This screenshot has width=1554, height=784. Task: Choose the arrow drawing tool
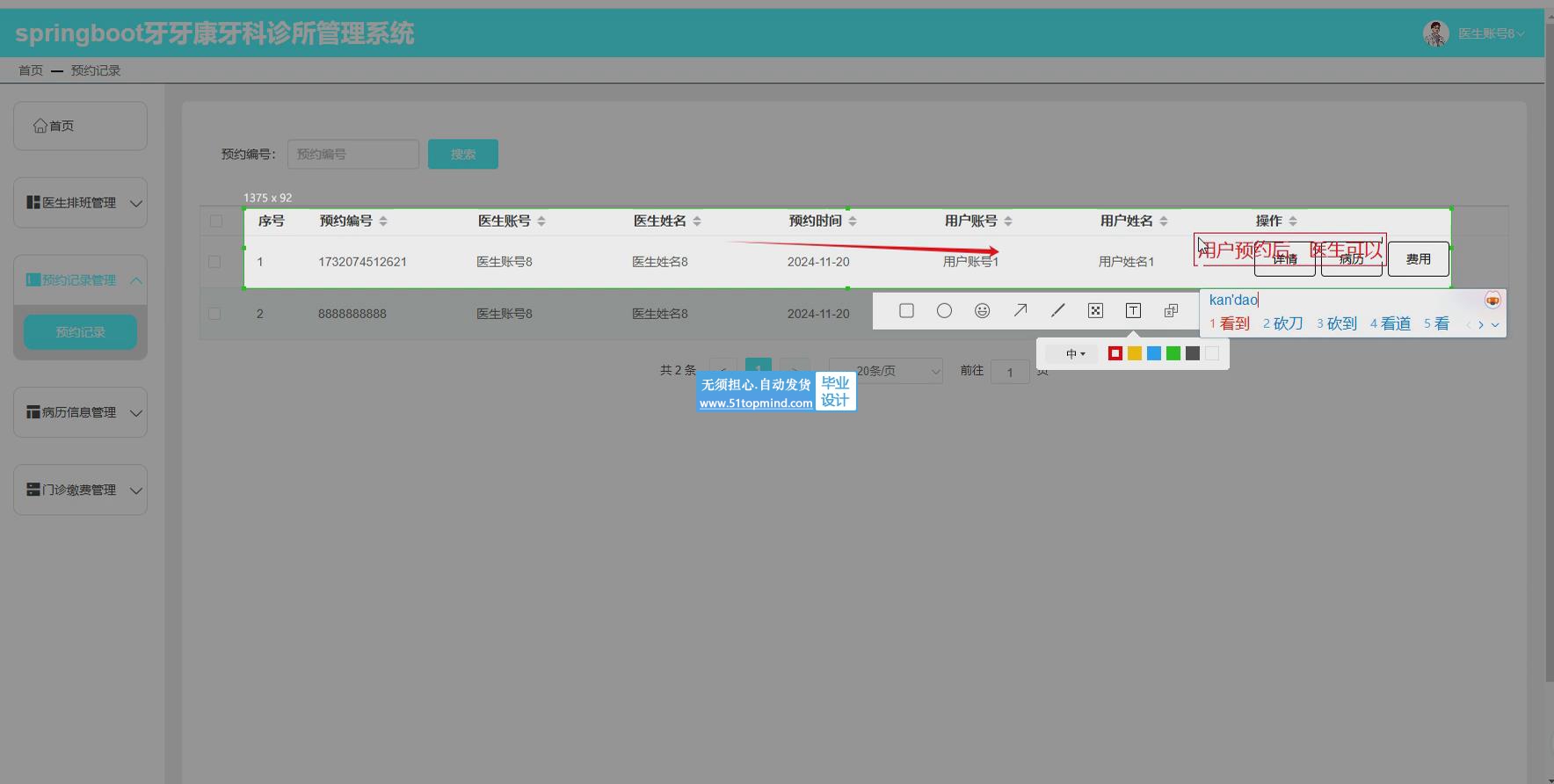click(x=1020, y=310)
